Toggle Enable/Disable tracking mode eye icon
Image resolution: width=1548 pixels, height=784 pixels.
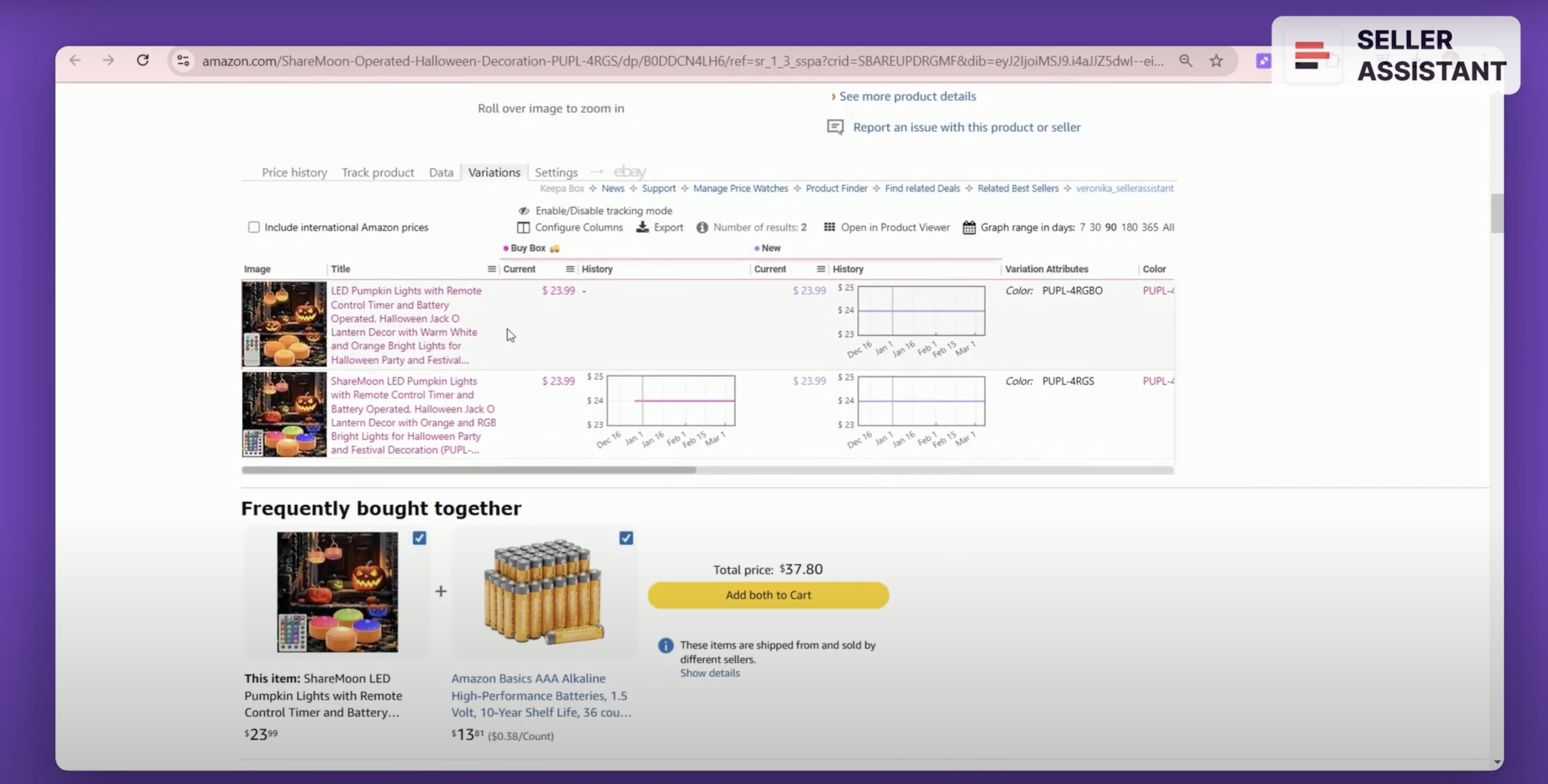pyautogui.click(x=524, y=211)
